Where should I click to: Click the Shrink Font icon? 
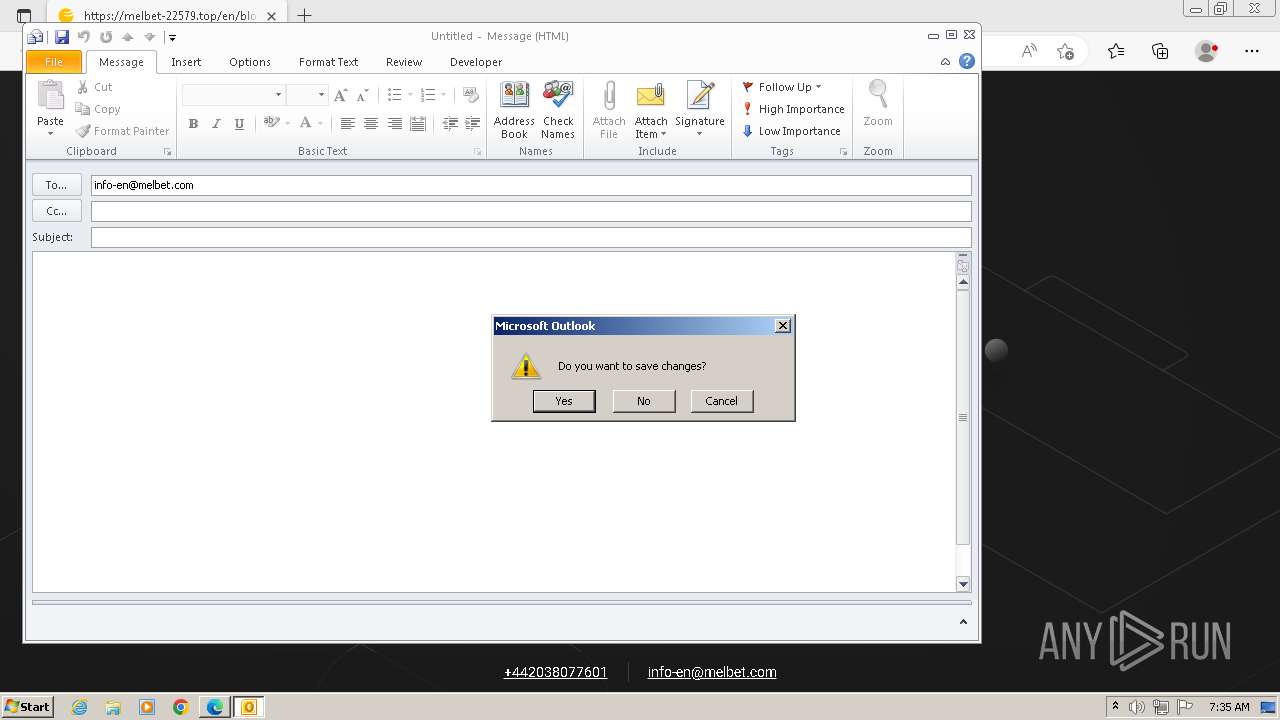pos(362,95)
